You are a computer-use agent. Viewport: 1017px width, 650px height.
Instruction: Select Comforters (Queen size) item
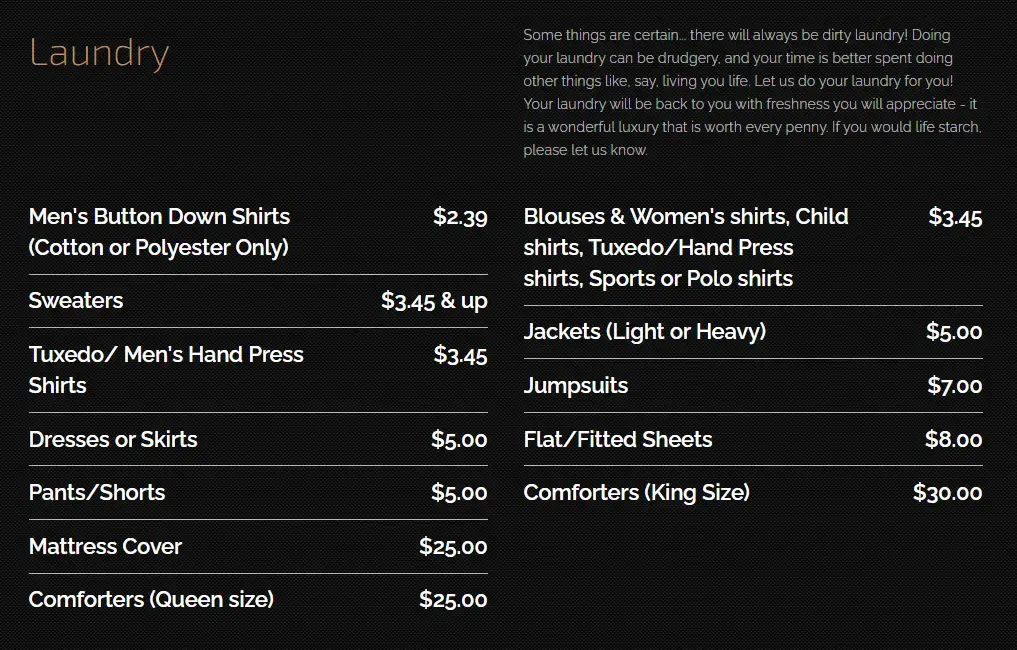[x=151, y=599]
